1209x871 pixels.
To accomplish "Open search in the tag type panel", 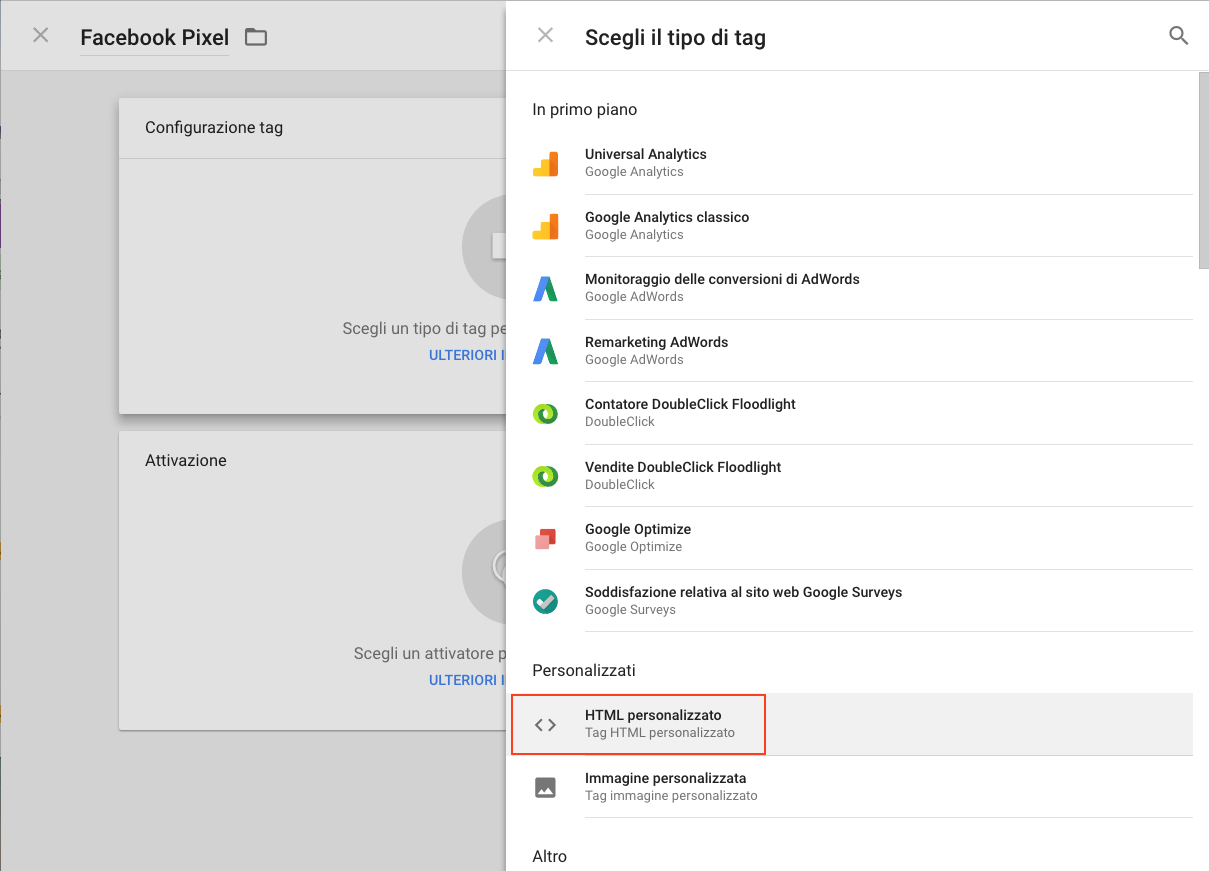I will pyautogui.click(x=1179, y=36).
